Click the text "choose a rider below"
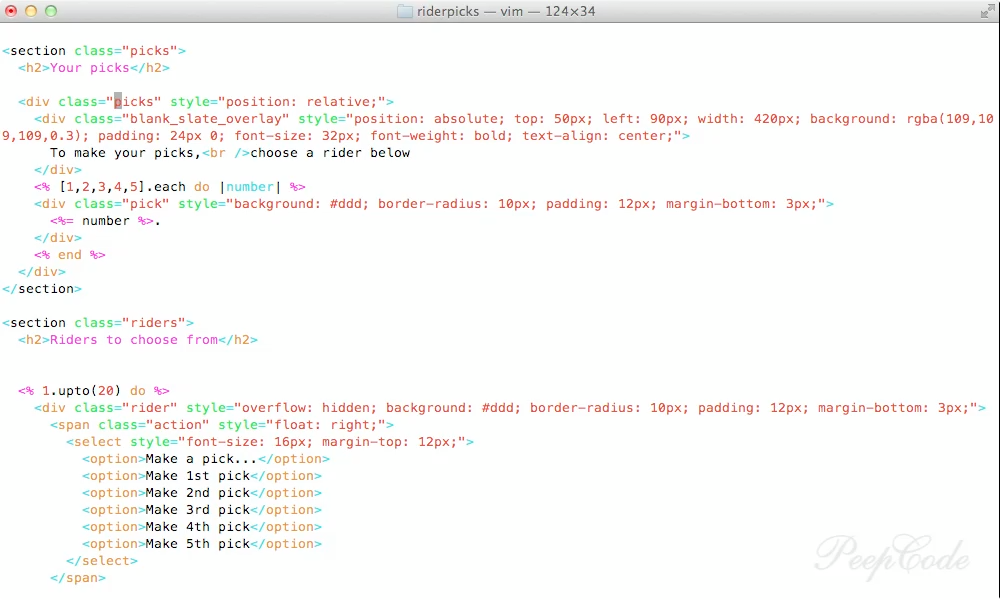Image resolution: width=1000 pixels, height=600 pixels. 330,153
